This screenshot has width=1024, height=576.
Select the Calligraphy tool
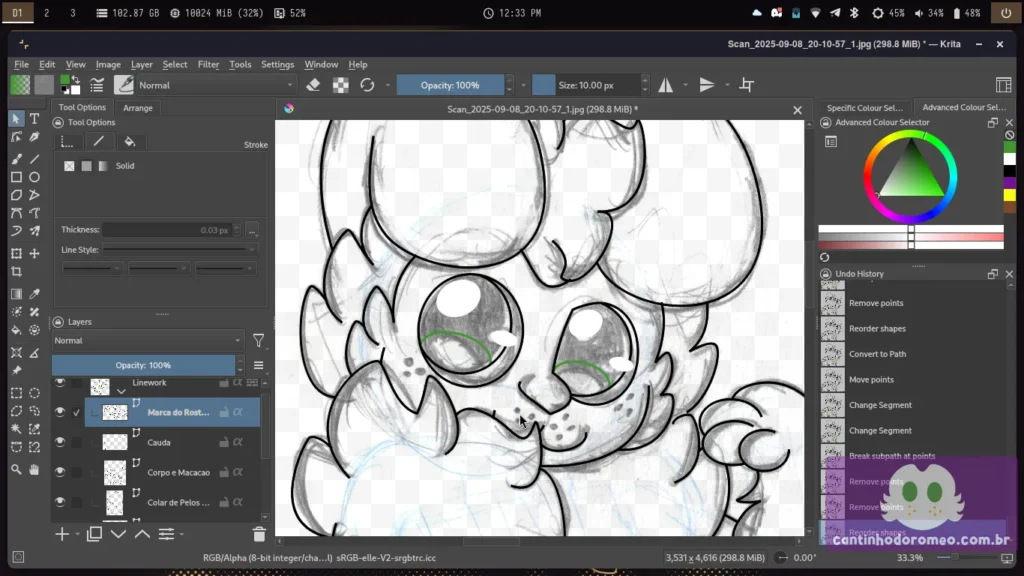[x=35, y=137]
